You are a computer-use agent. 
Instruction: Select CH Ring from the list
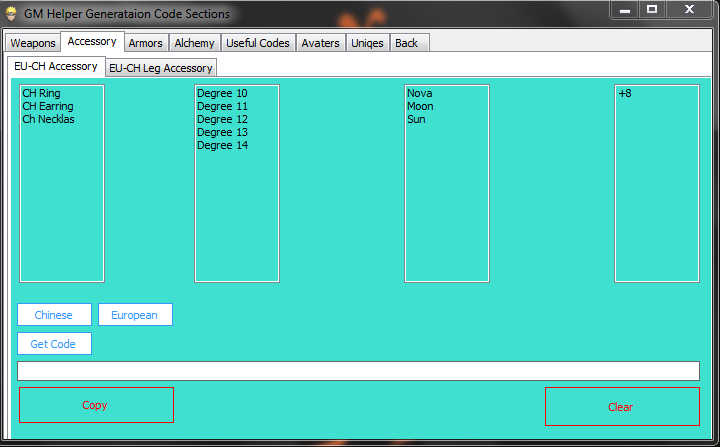[x=41, y=94]
